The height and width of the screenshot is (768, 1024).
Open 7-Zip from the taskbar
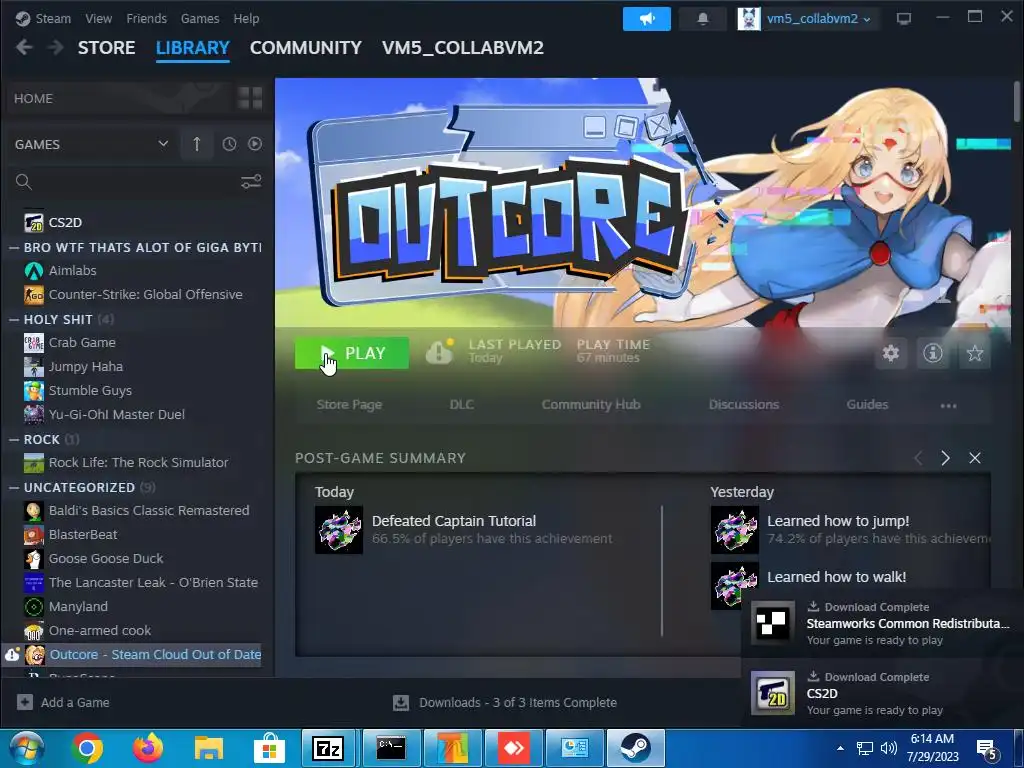tap(328, 748)
